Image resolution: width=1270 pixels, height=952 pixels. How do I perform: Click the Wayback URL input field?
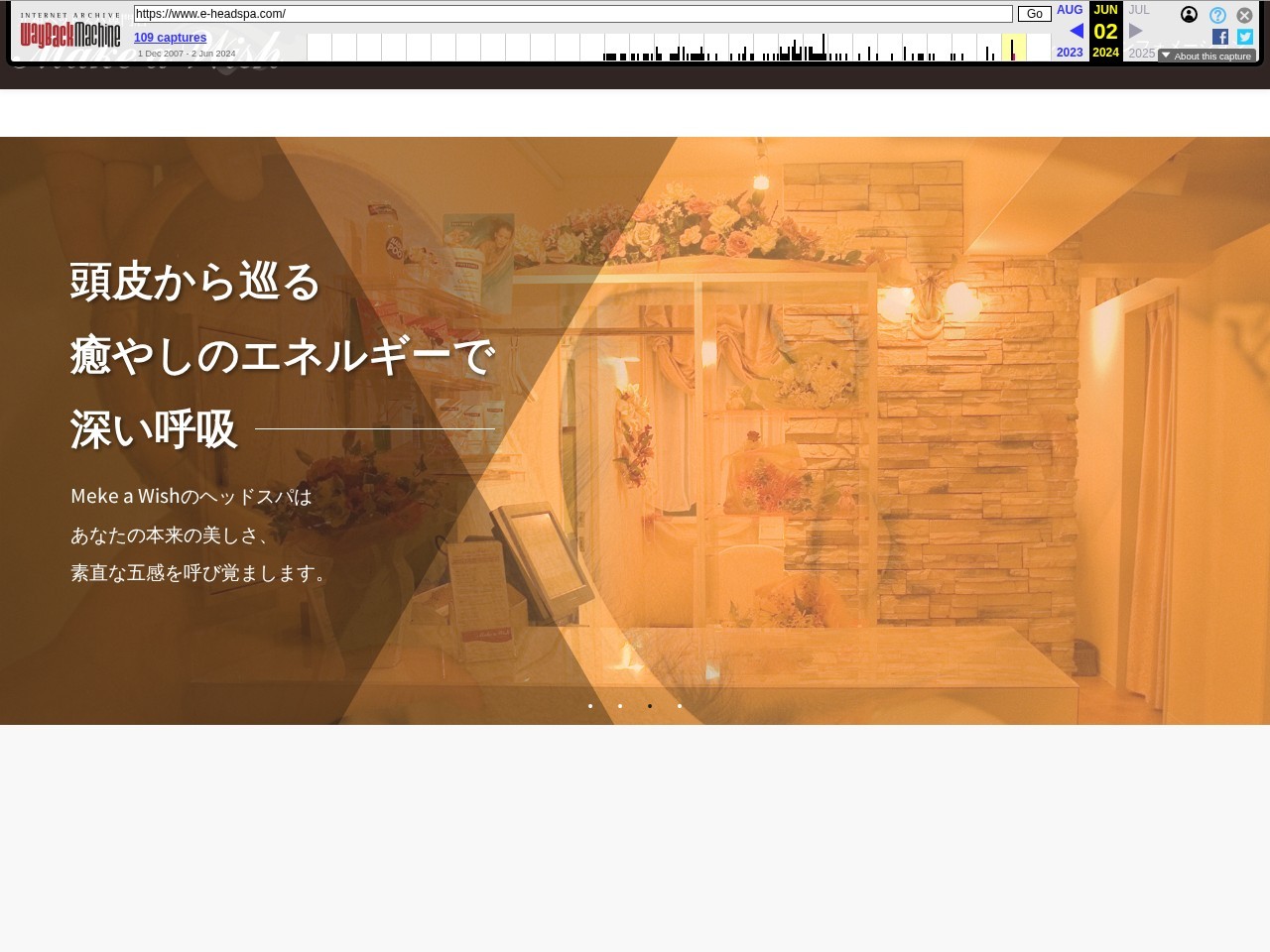coord(572,14)
